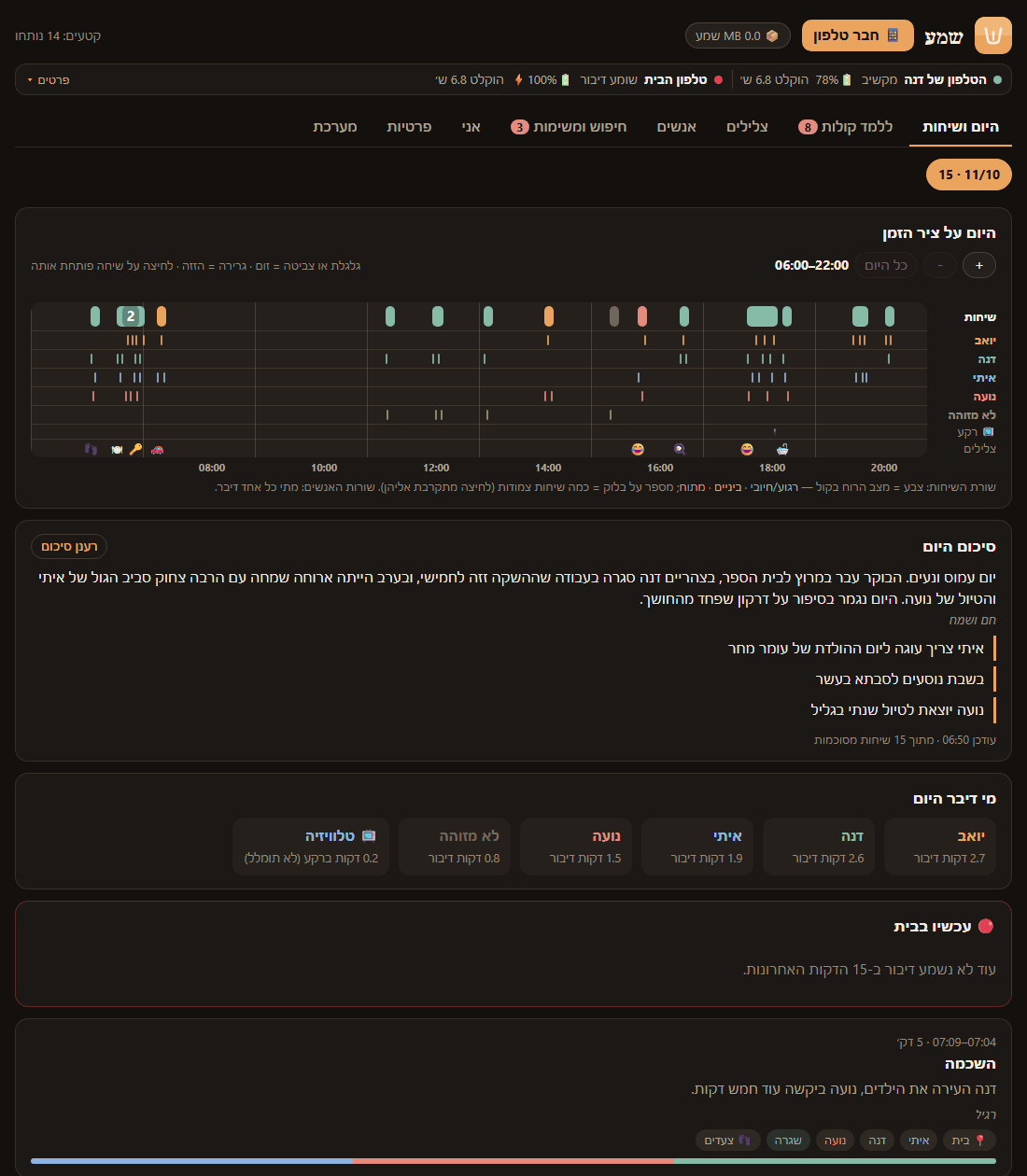Viewport: 1027px width, 1176px height.
Task: Click the red status dot of טלפון הבית
Action: [x=718, y=79]
